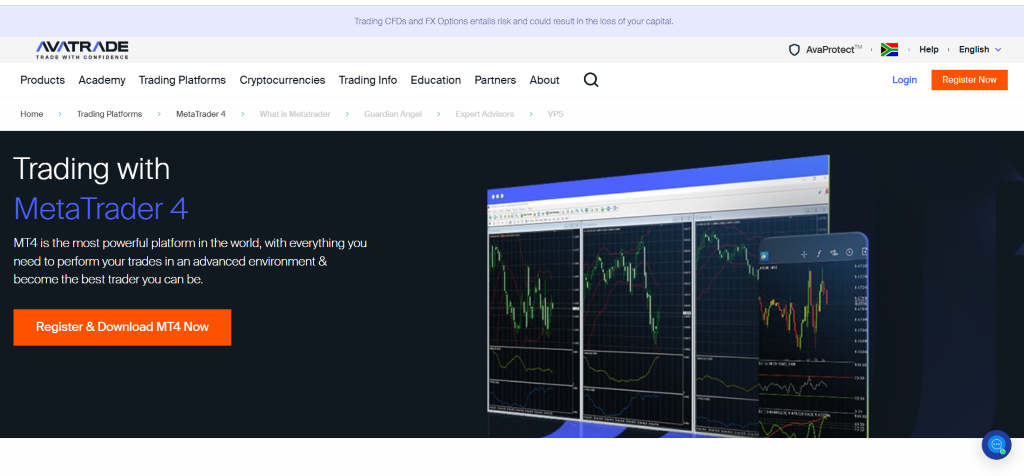Open the Trading Info menu
The width and height of the screenshot is (1024, 476).
click(368, 80)
